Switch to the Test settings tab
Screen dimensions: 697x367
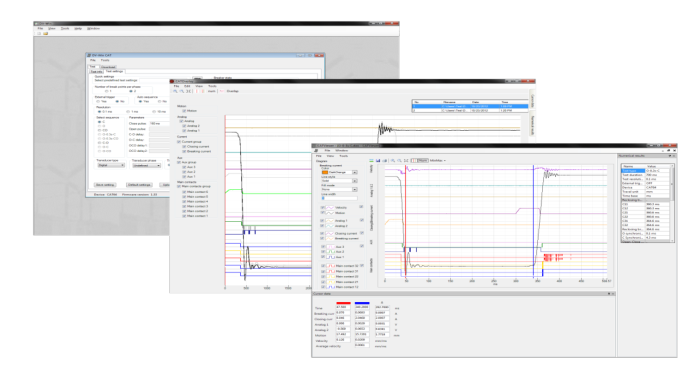114,71
